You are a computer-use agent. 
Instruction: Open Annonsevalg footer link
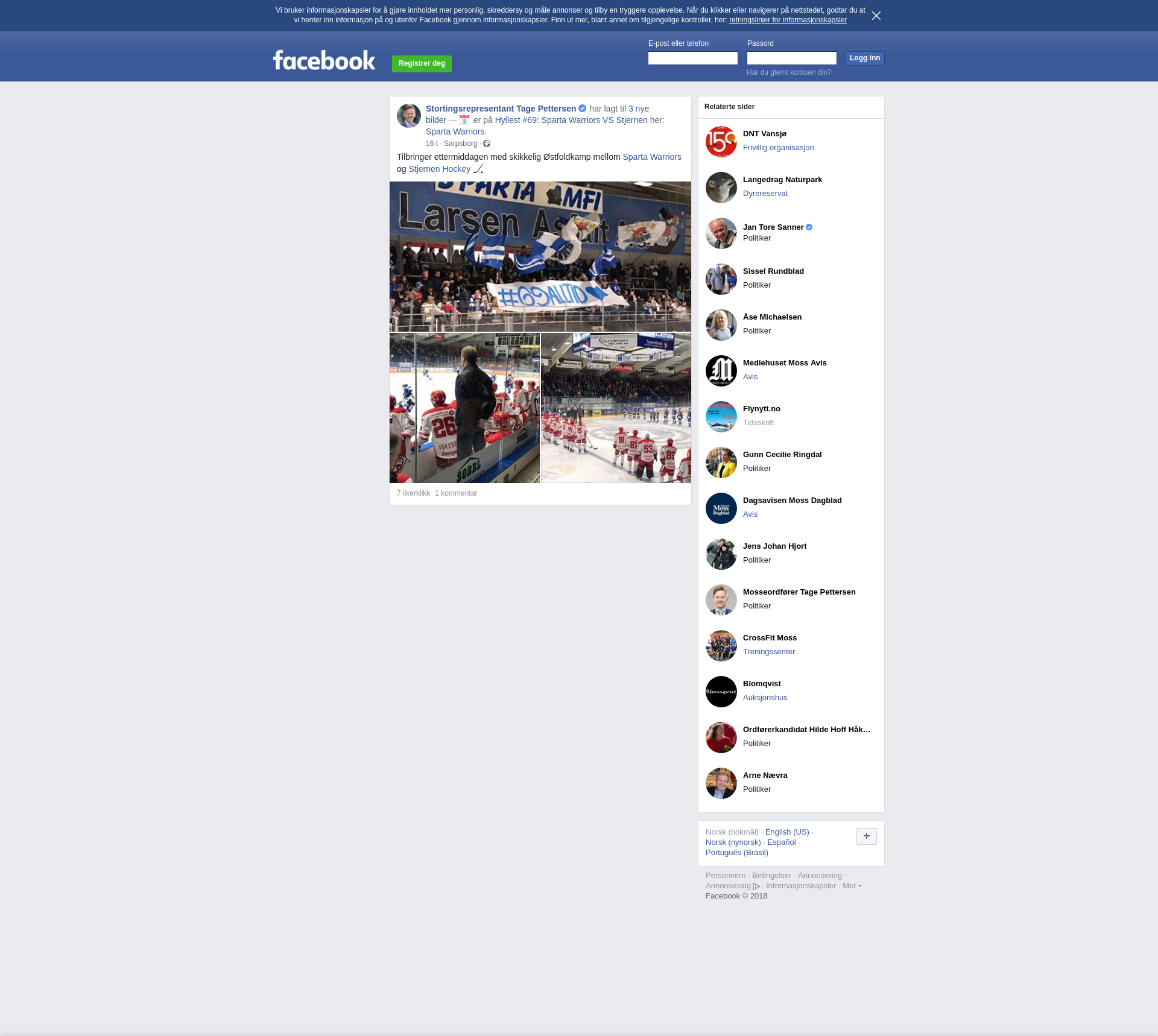[x=728, y=886]
